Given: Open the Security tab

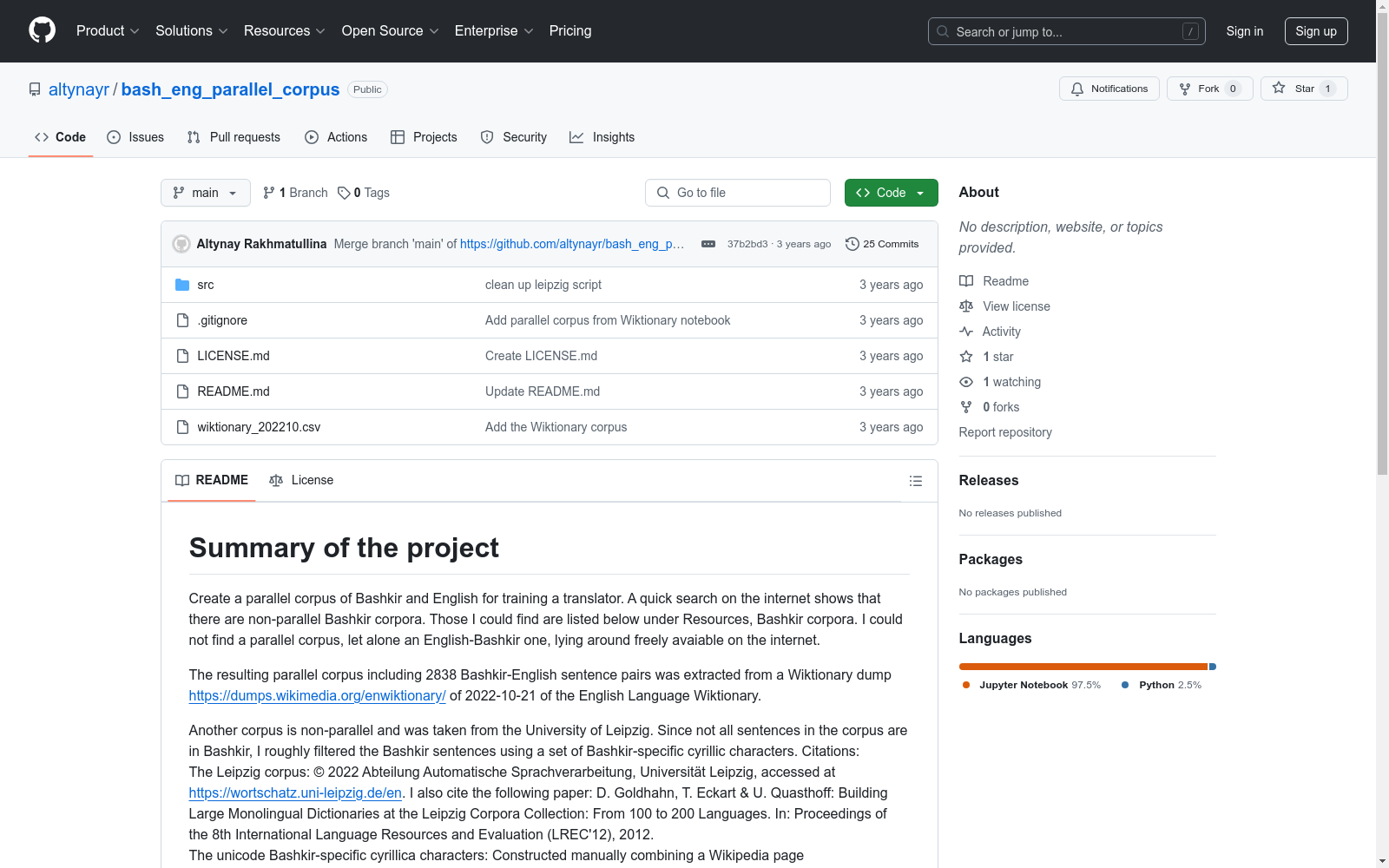Looking at the screenshot, I should pos(514,137).
